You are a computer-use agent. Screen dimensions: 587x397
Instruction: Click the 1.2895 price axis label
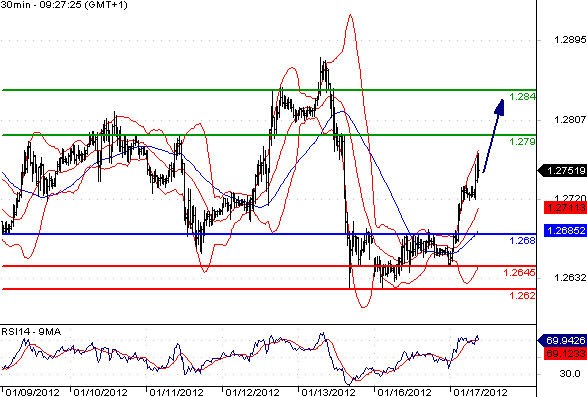(x=570, y=39)
